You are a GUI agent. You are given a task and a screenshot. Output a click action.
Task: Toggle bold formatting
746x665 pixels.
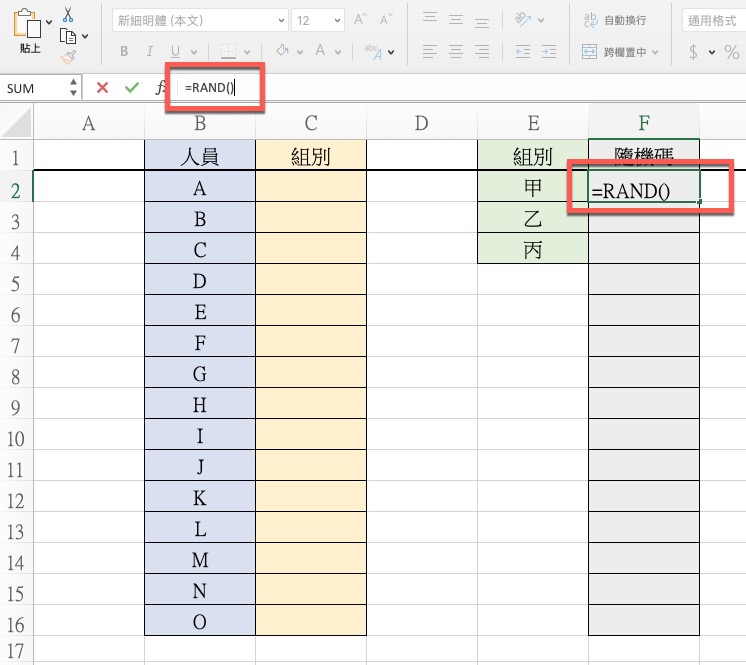124,51
